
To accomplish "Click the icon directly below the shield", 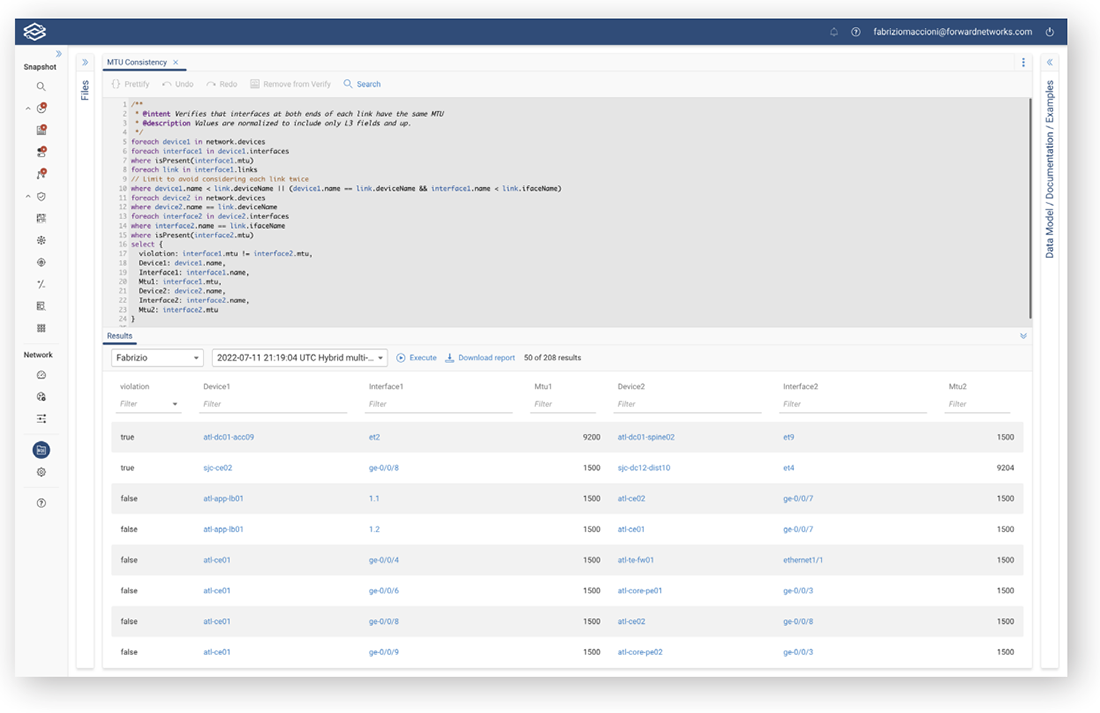I will click(x=41, y=218).
